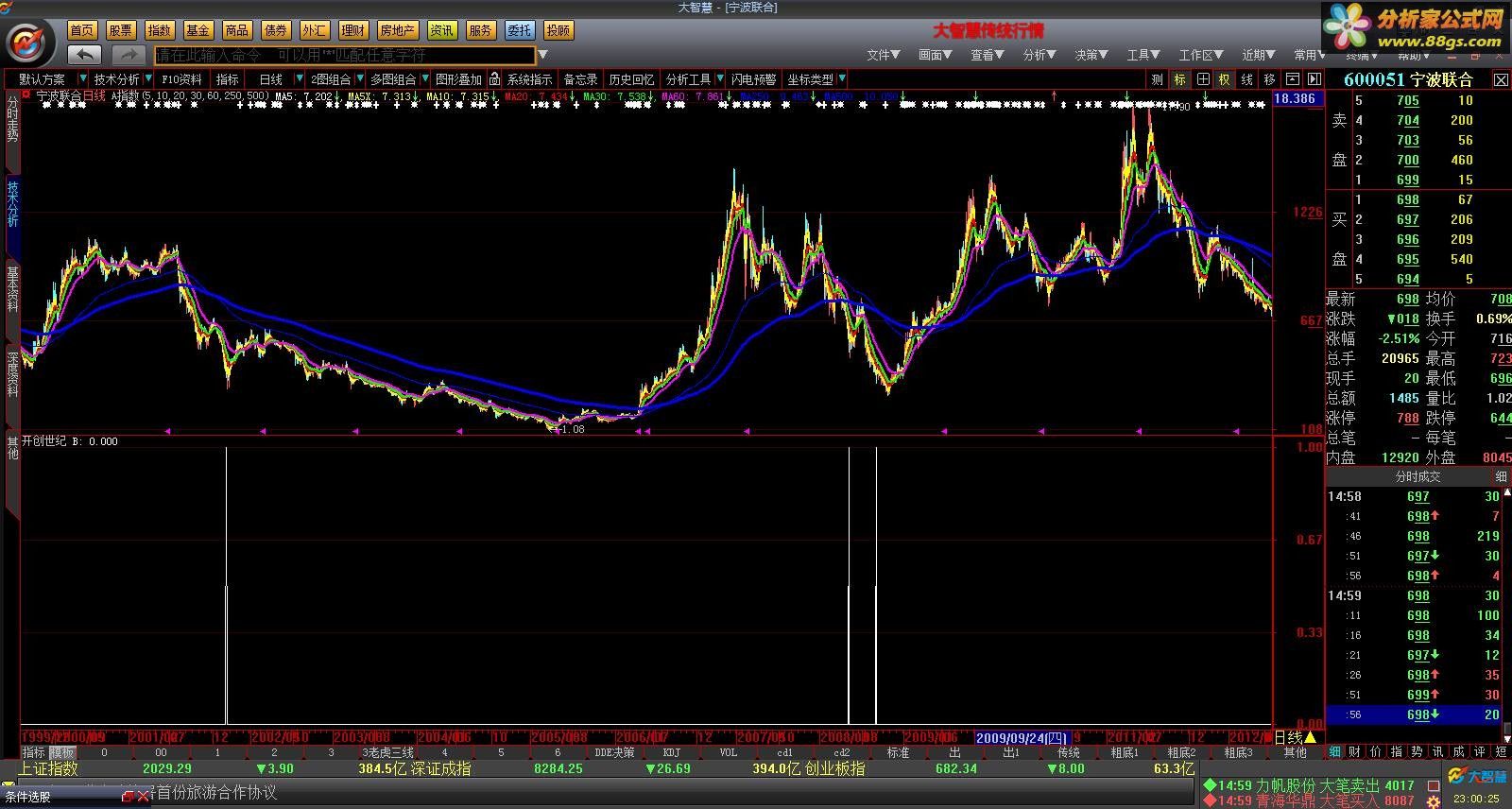Toggle the crosshair grid icon
The width and height of the screenshot is (1512, 809).
tap(1203, 79)
